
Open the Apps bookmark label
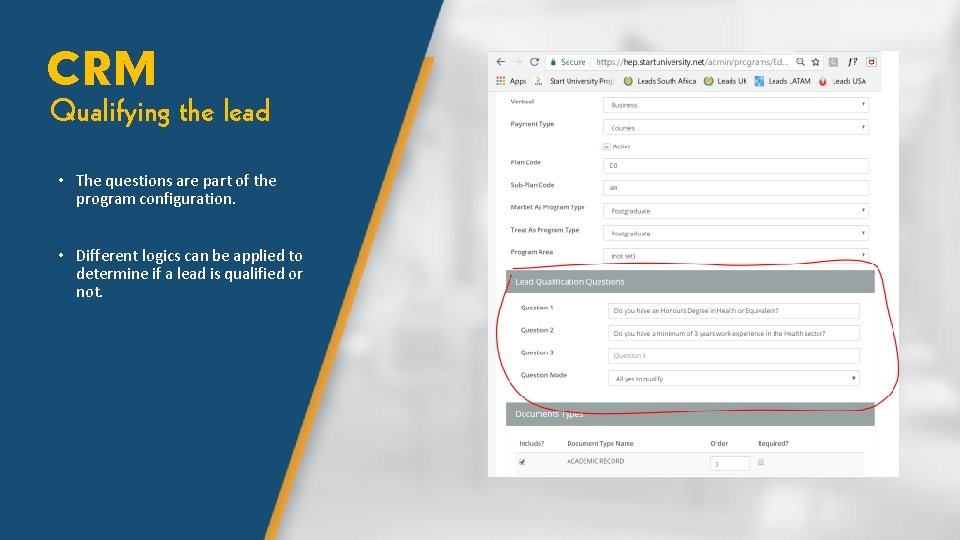coord(518,81)
